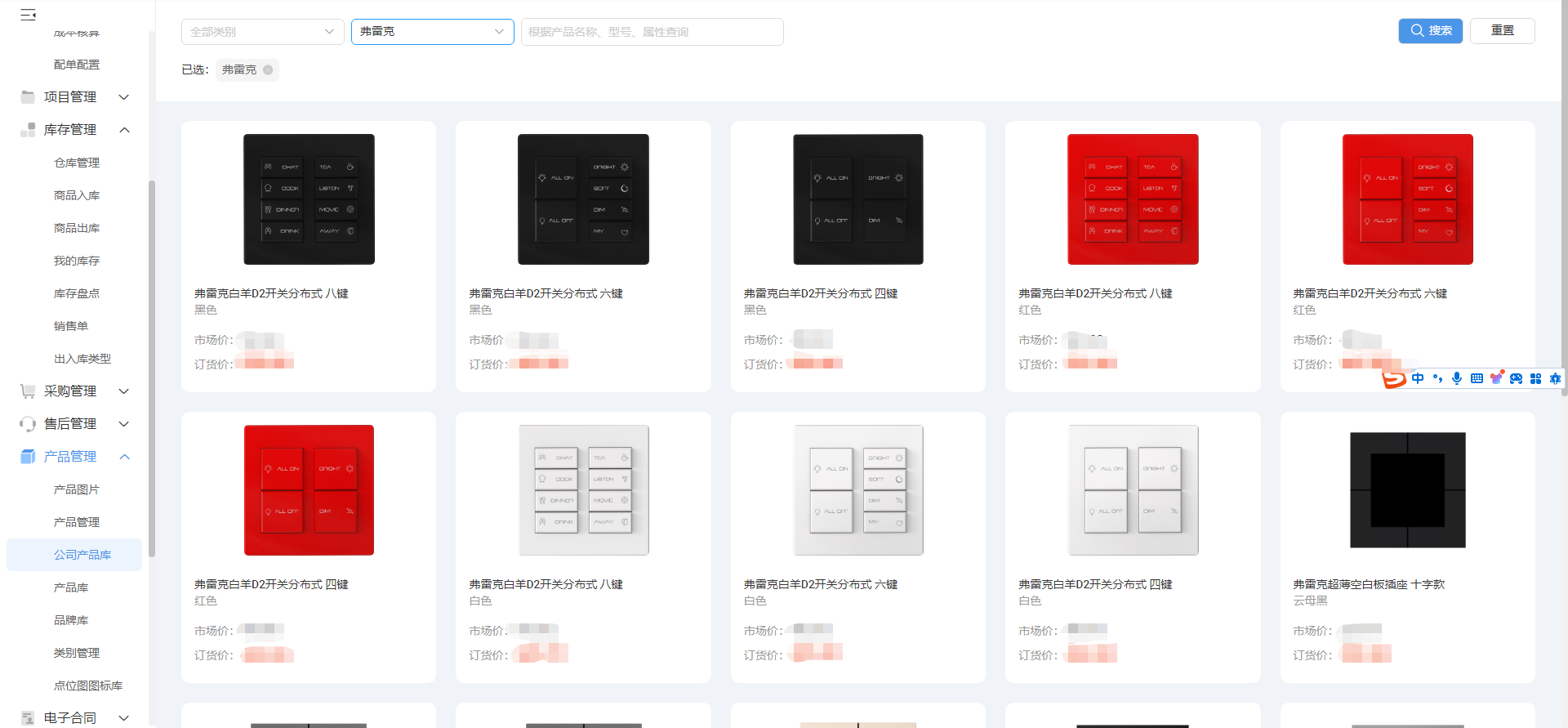Open the input method AI assistant icon
The width and height of the screenshot is (1568, 728).
1555,378
